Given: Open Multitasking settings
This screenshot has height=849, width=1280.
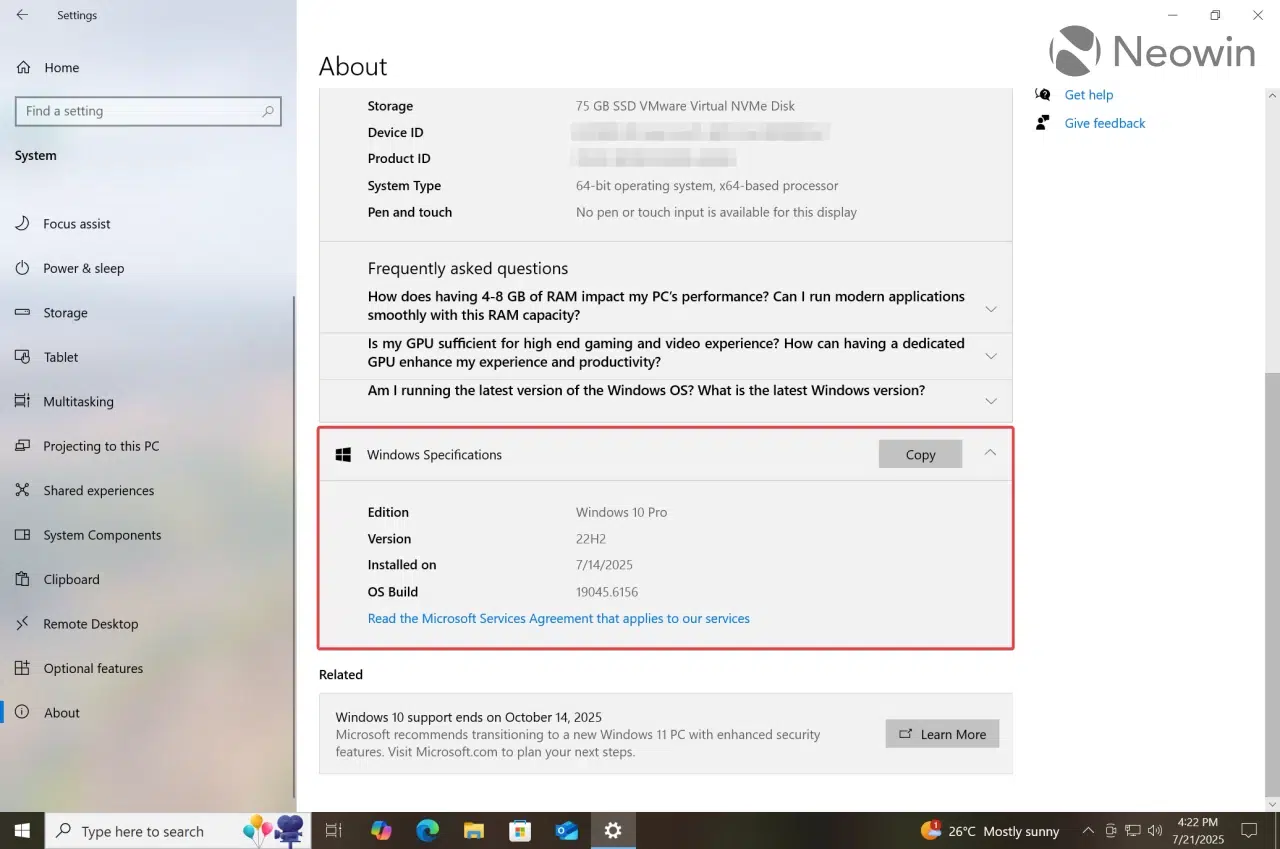Looking at the screenshot, I should (78, 401).
